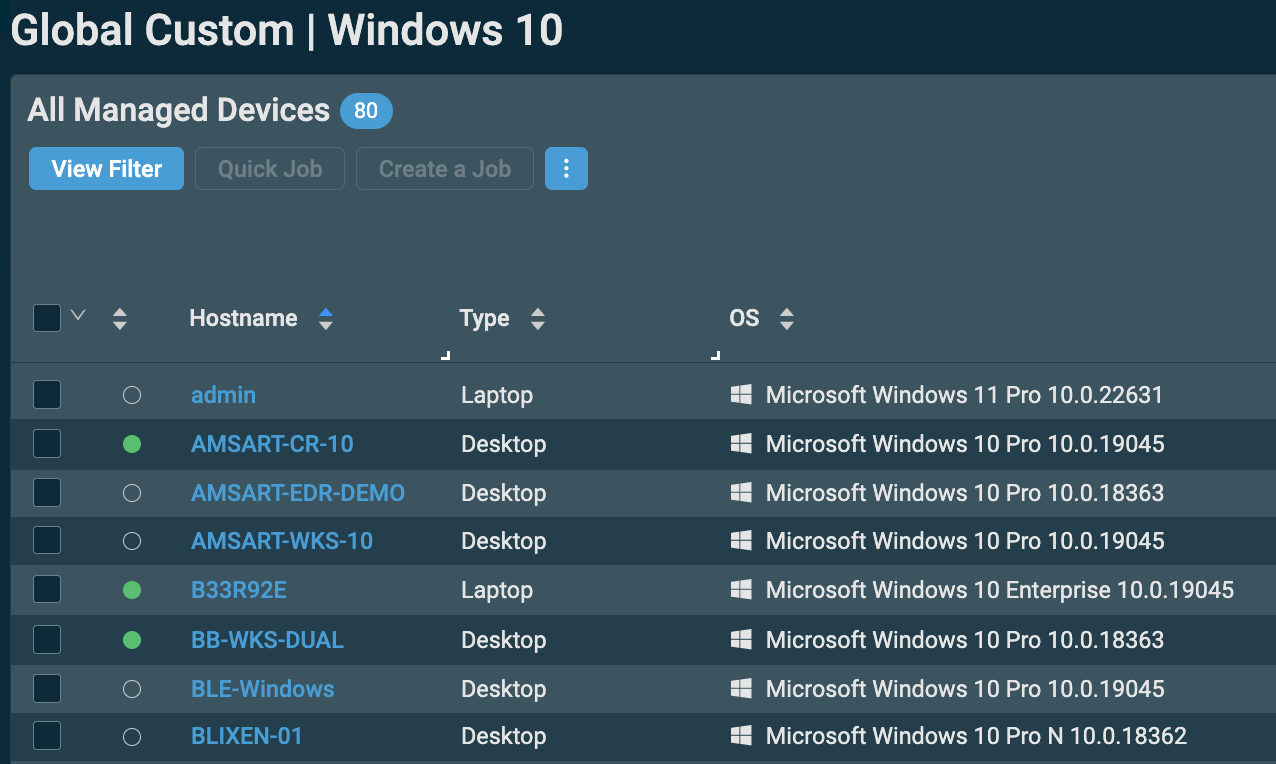The width and height of the screenshot is (1276, 764).
Task: Click the green online status dot for B33R92E
Action: click(x=132, y=590)
